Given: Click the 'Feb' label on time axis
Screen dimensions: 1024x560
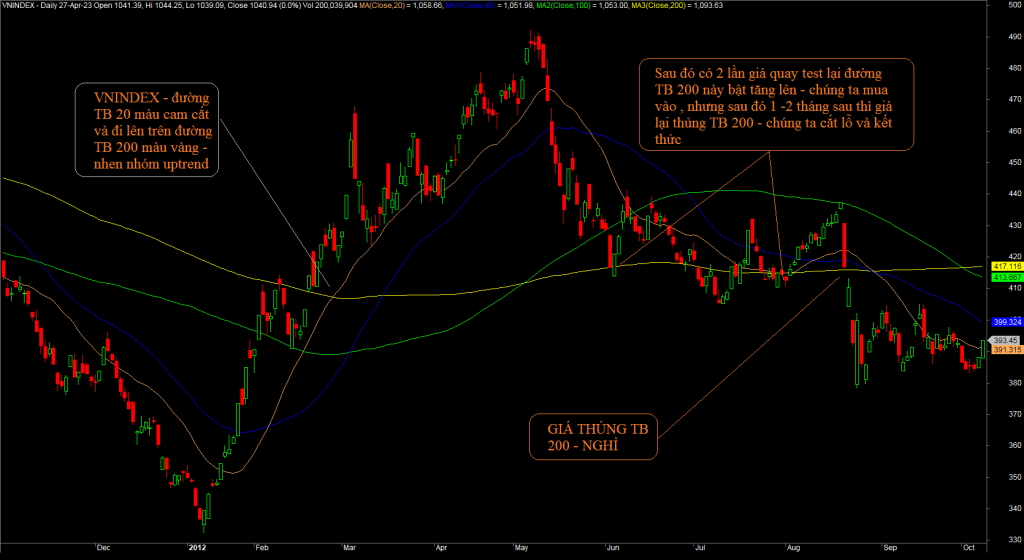Looking at the screenshot, I should coord(261,548).
